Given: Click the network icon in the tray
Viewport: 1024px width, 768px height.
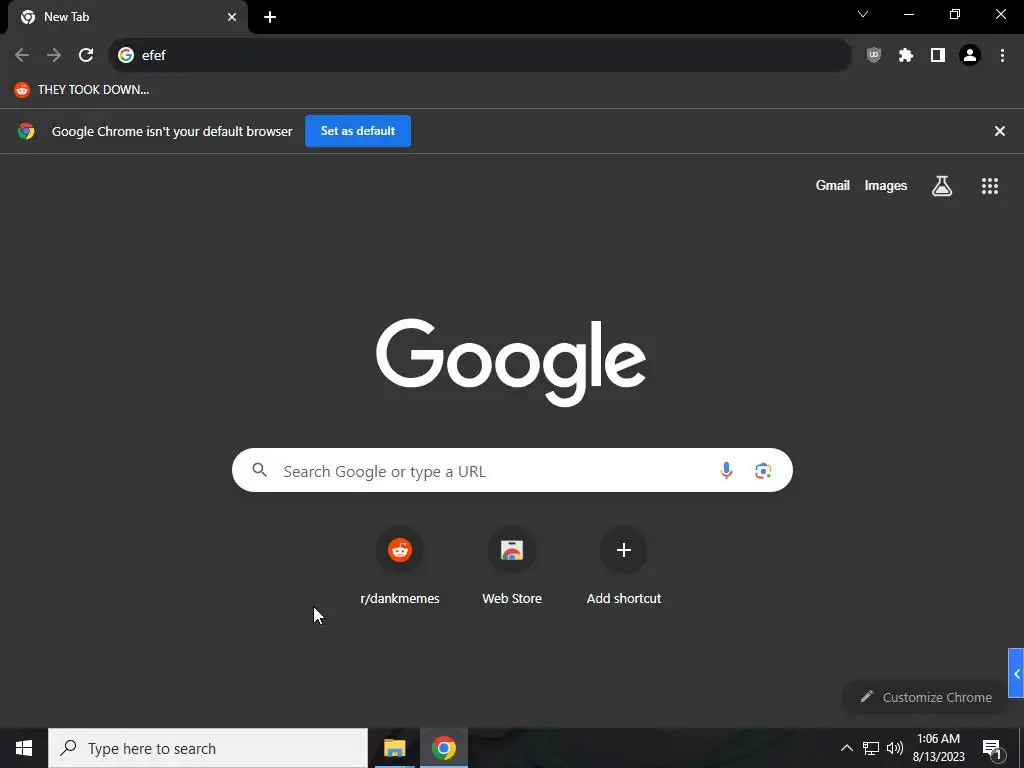Looking at the screenshot, I should pos(871,748).
